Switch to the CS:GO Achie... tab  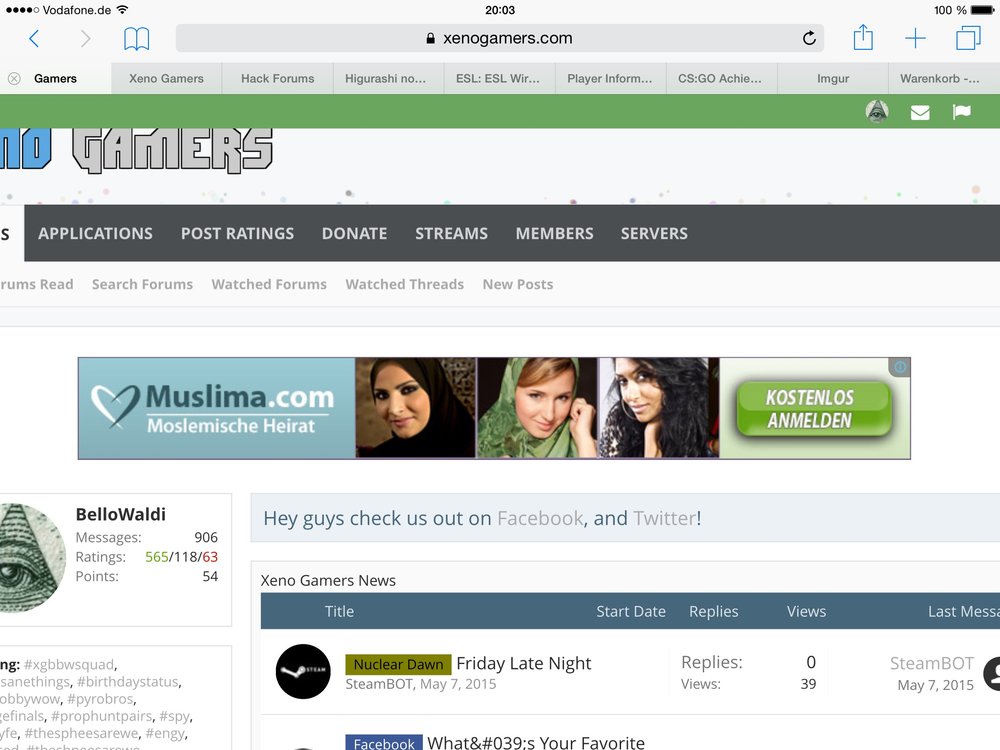pyautogui.click(x=719, y=78)
